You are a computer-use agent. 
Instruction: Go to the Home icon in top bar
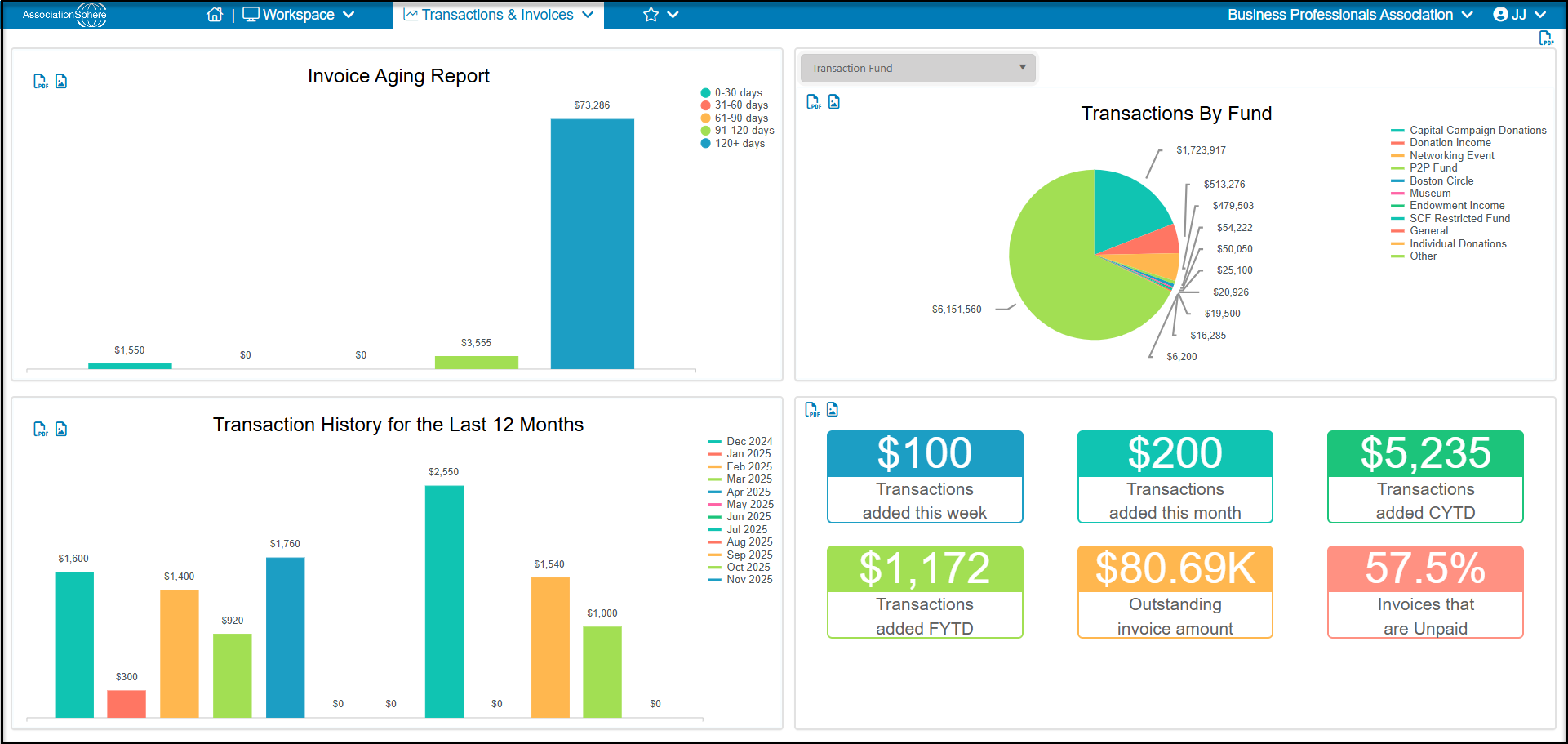coord(215,15)
